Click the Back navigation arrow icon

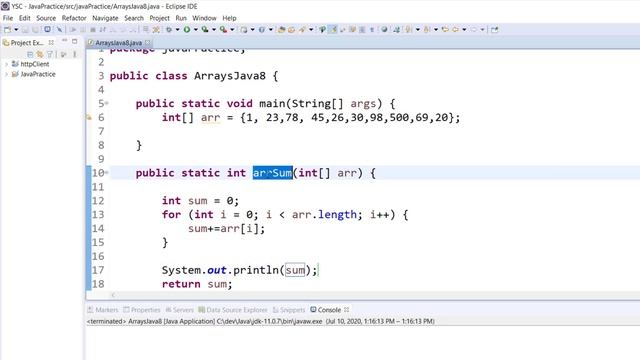(455, 29)
